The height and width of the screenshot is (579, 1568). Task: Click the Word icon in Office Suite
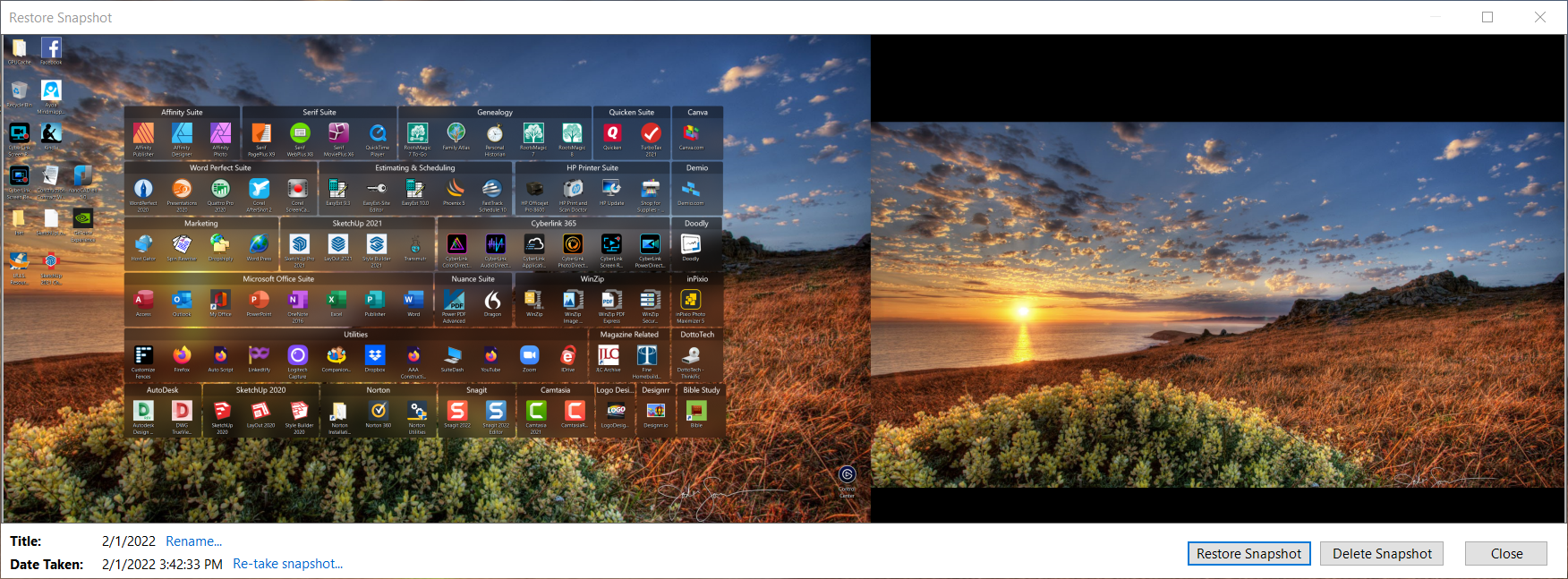coord(413,303)
